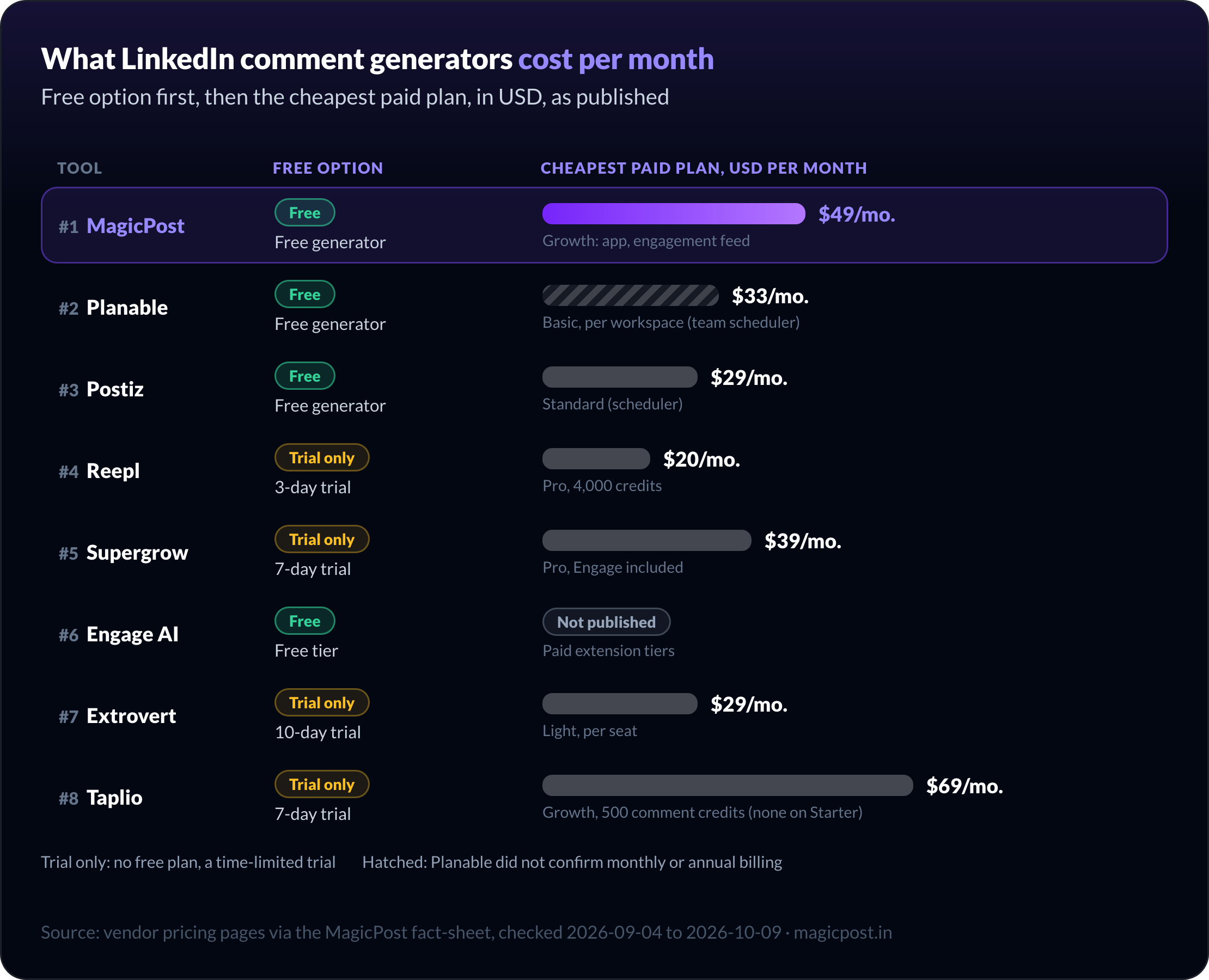1209x980 pixels.
Task: Click the MagicPost tool name
Action: (x=136, y=226)
